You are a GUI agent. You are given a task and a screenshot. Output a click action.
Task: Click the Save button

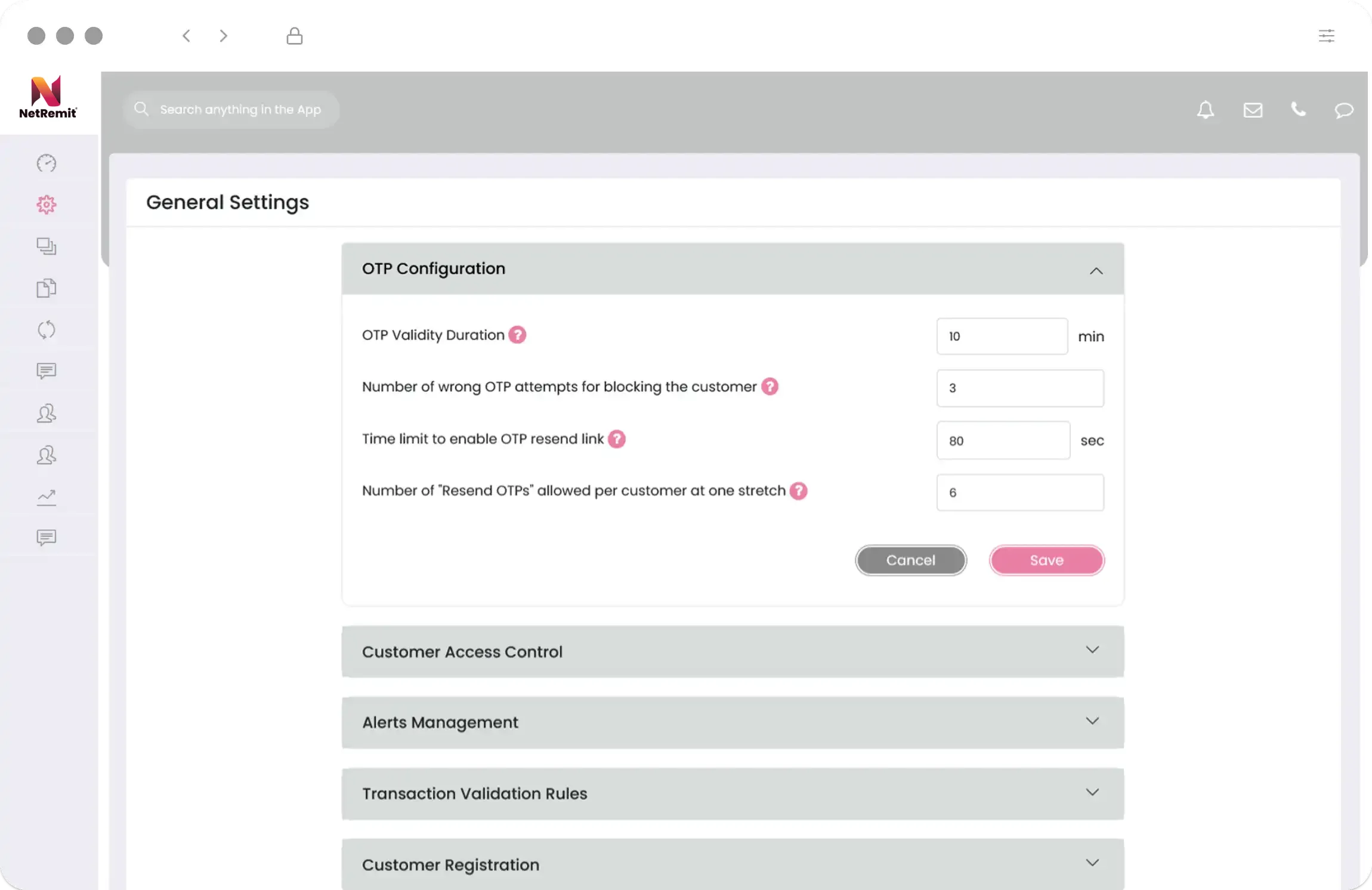tap(1046, 560)
